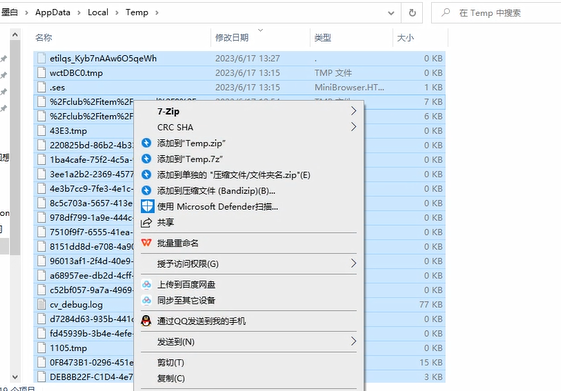Open address bar history dropdown

pyautogui.click(x=391, y=13)
